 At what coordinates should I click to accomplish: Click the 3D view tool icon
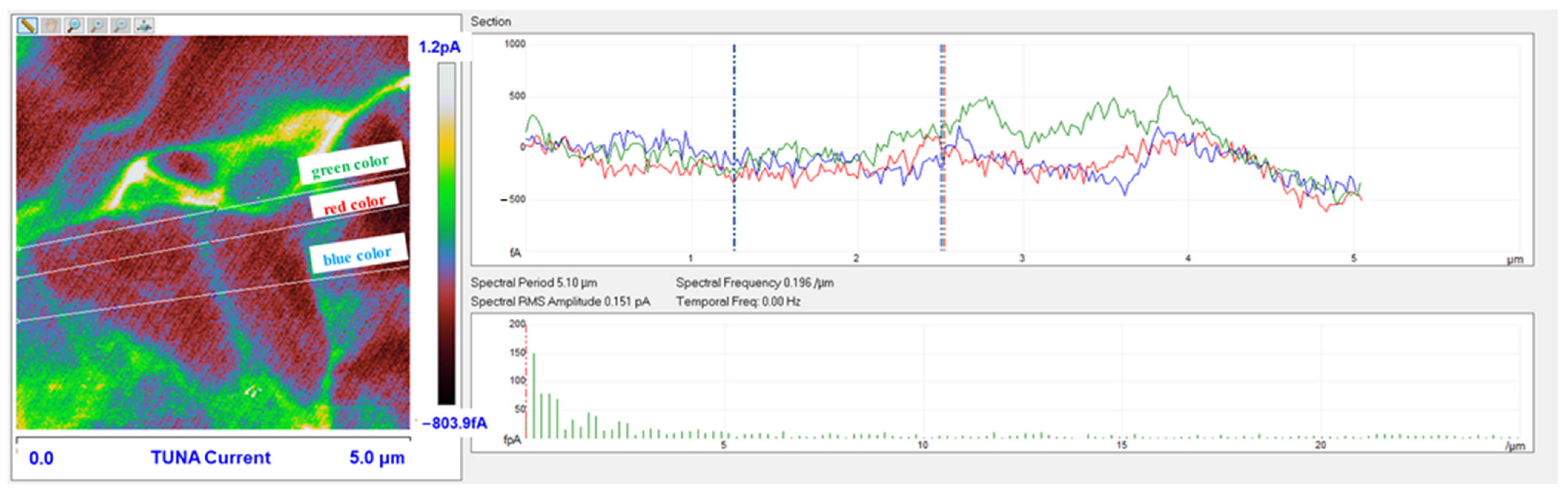click(144, 25)
